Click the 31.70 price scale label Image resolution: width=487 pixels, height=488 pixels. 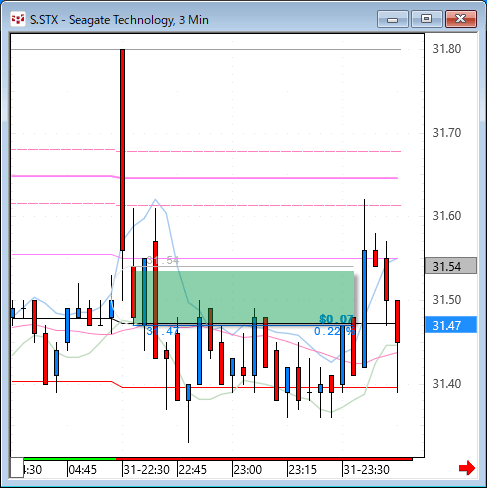point(447,133)
